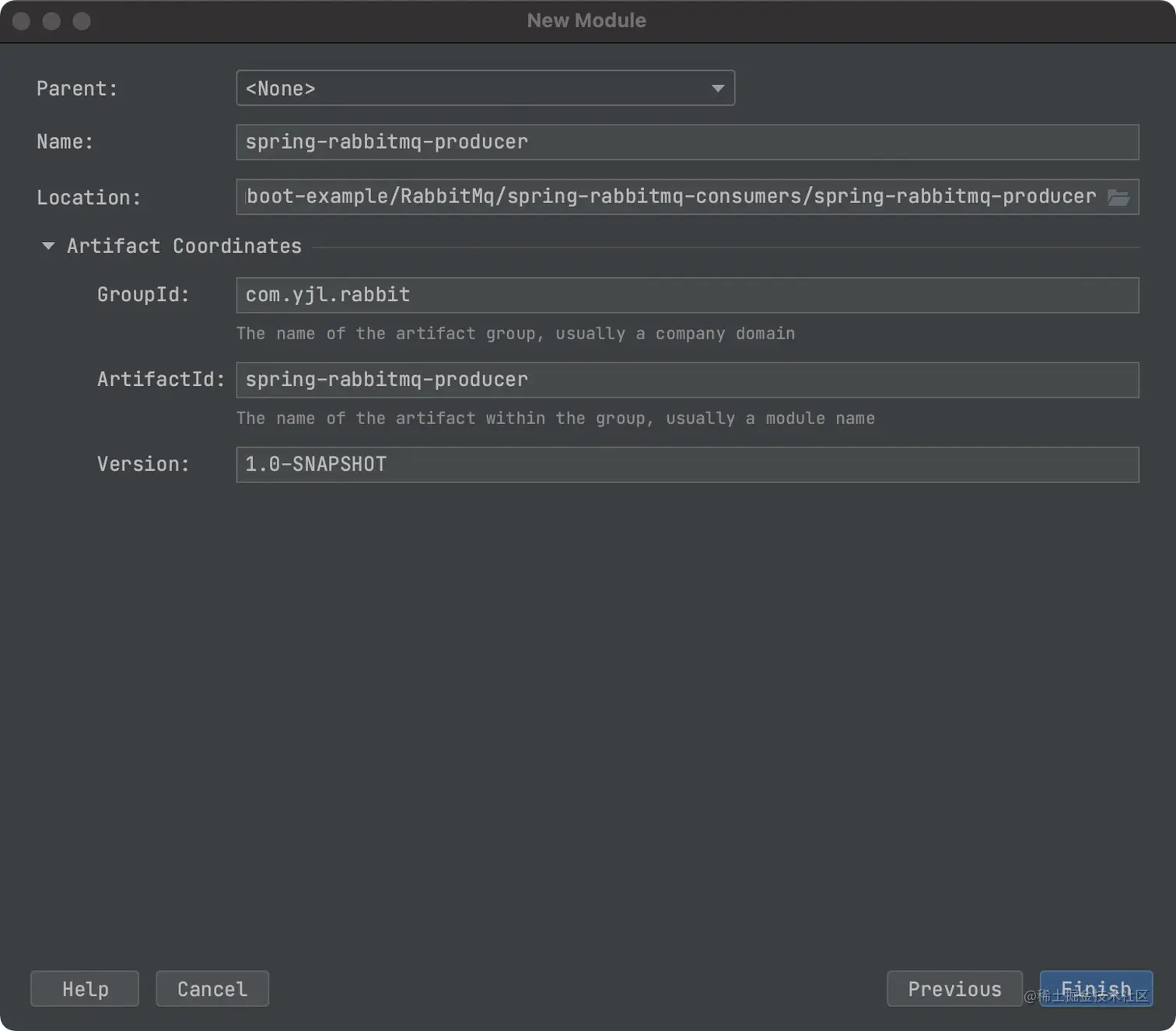Click the folder browse icon in Location

[1118, 198]
